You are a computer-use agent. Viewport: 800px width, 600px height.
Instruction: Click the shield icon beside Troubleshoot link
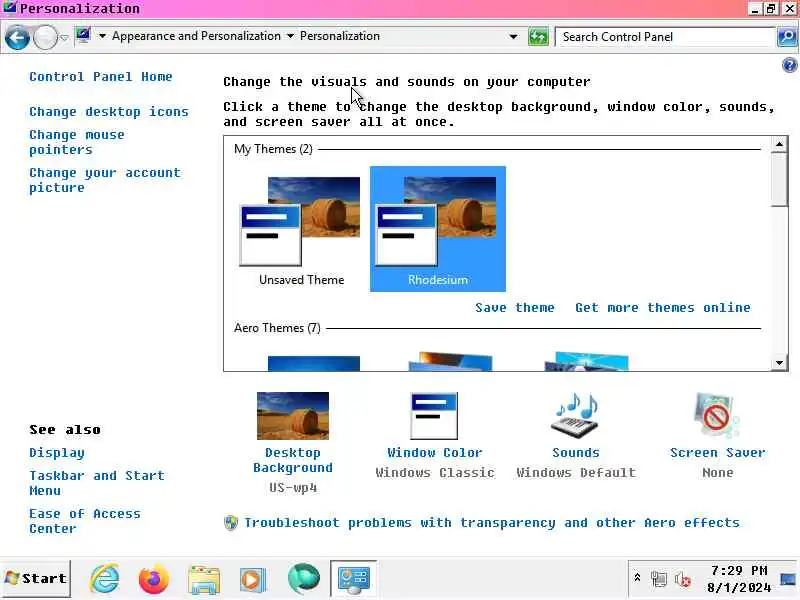click(x=231, y=523)
